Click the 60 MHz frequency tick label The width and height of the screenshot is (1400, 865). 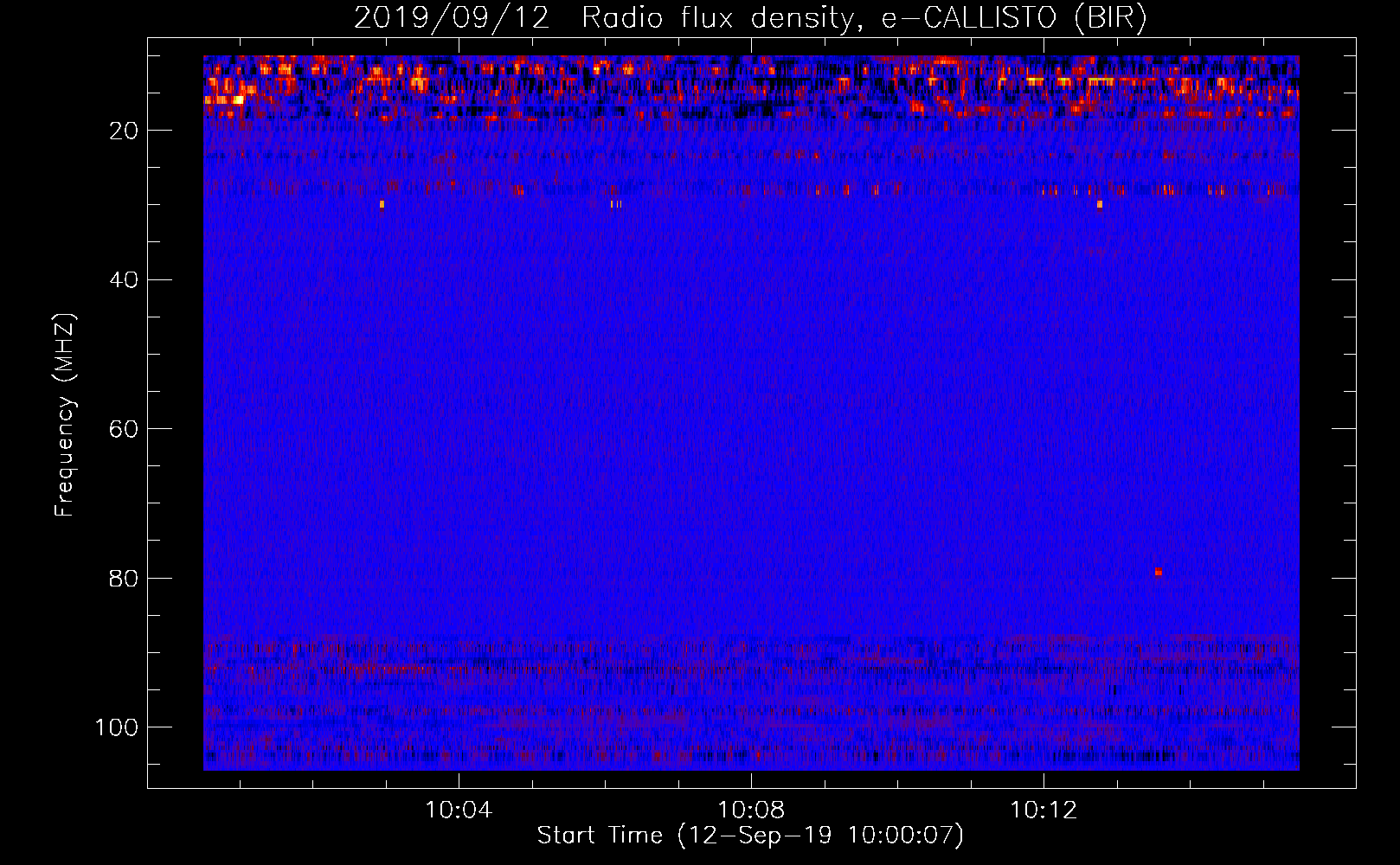[125, 429]
